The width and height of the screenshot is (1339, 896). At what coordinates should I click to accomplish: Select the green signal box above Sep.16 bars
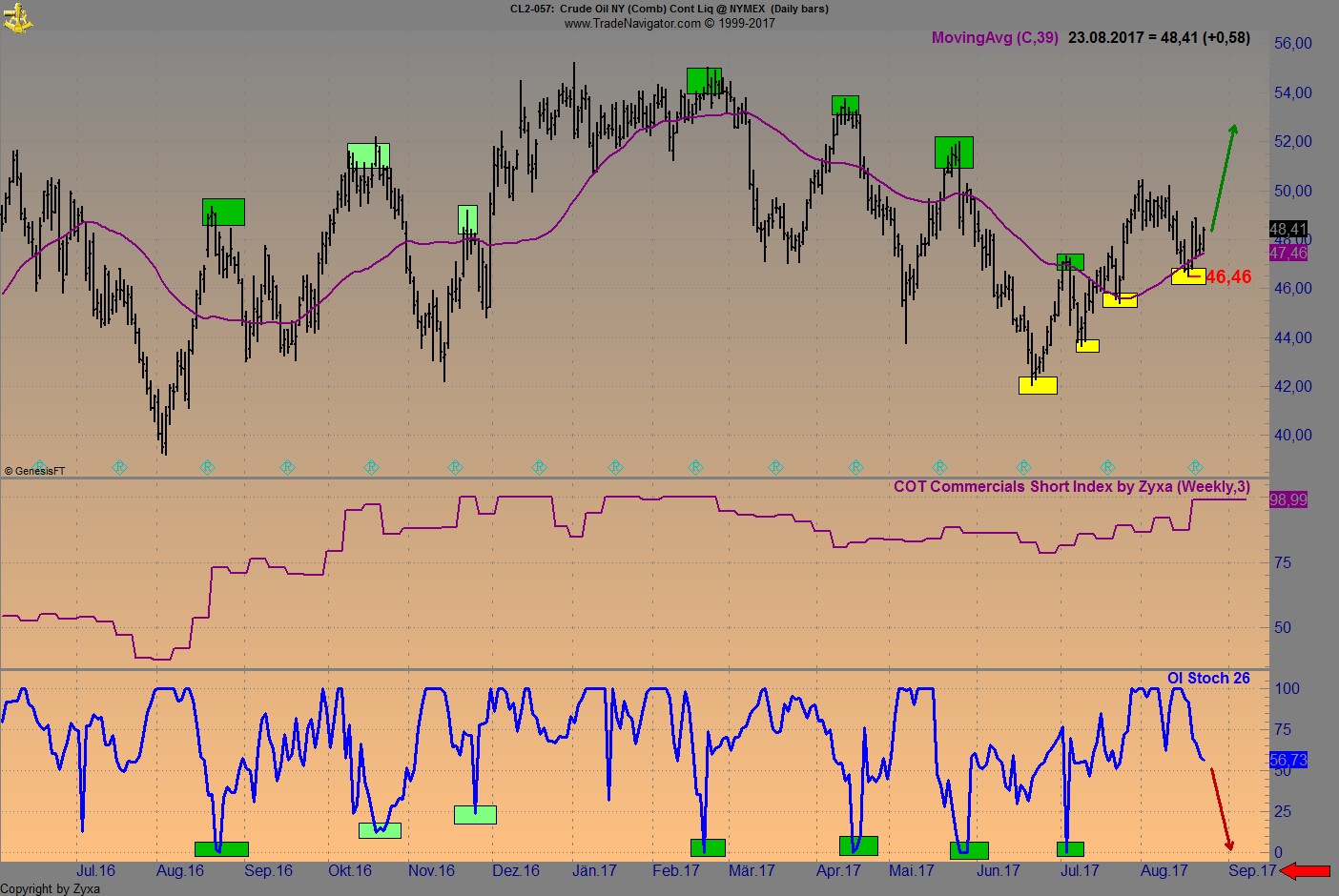[222, 212]
